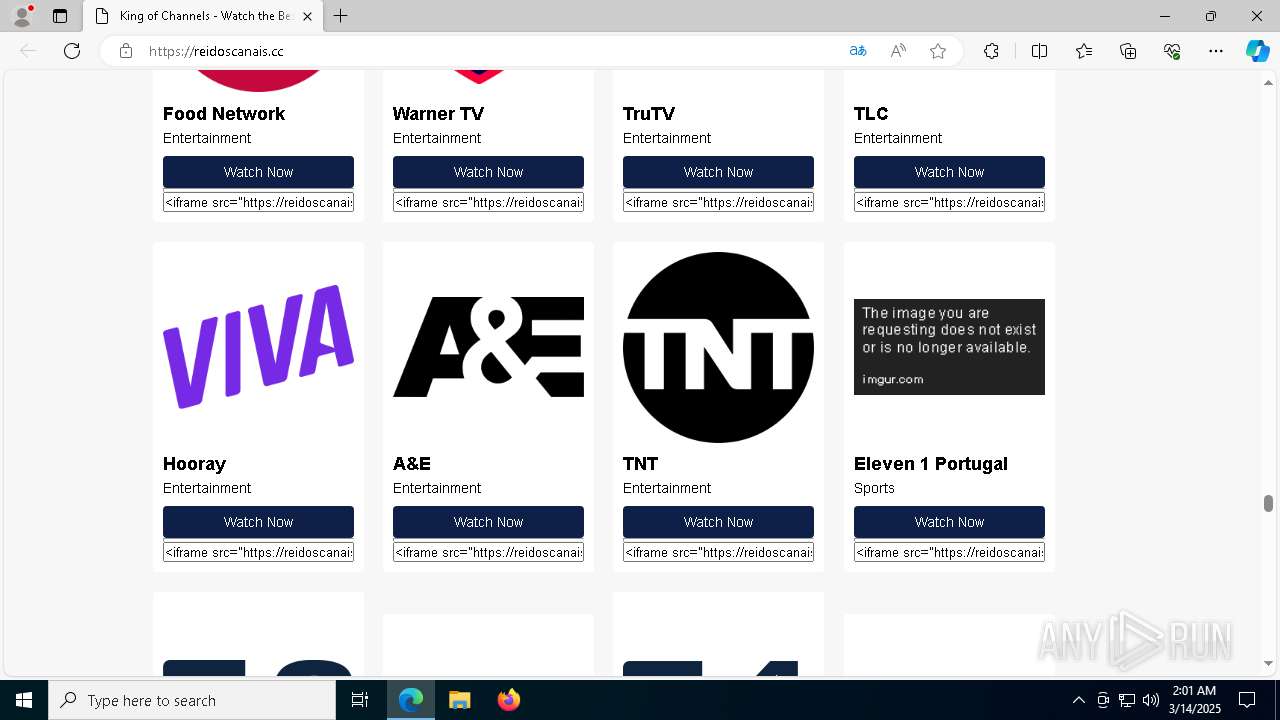View site information lock icon
The image size is (1280, 720).
click(126, 51)
